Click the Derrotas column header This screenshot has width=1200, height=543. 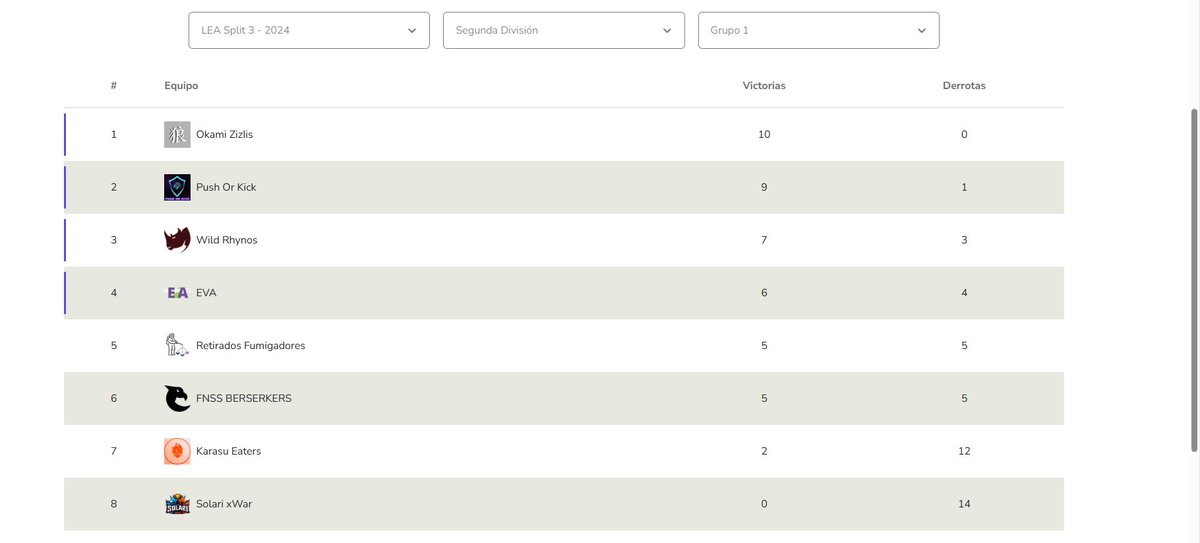tap(964, 86)
